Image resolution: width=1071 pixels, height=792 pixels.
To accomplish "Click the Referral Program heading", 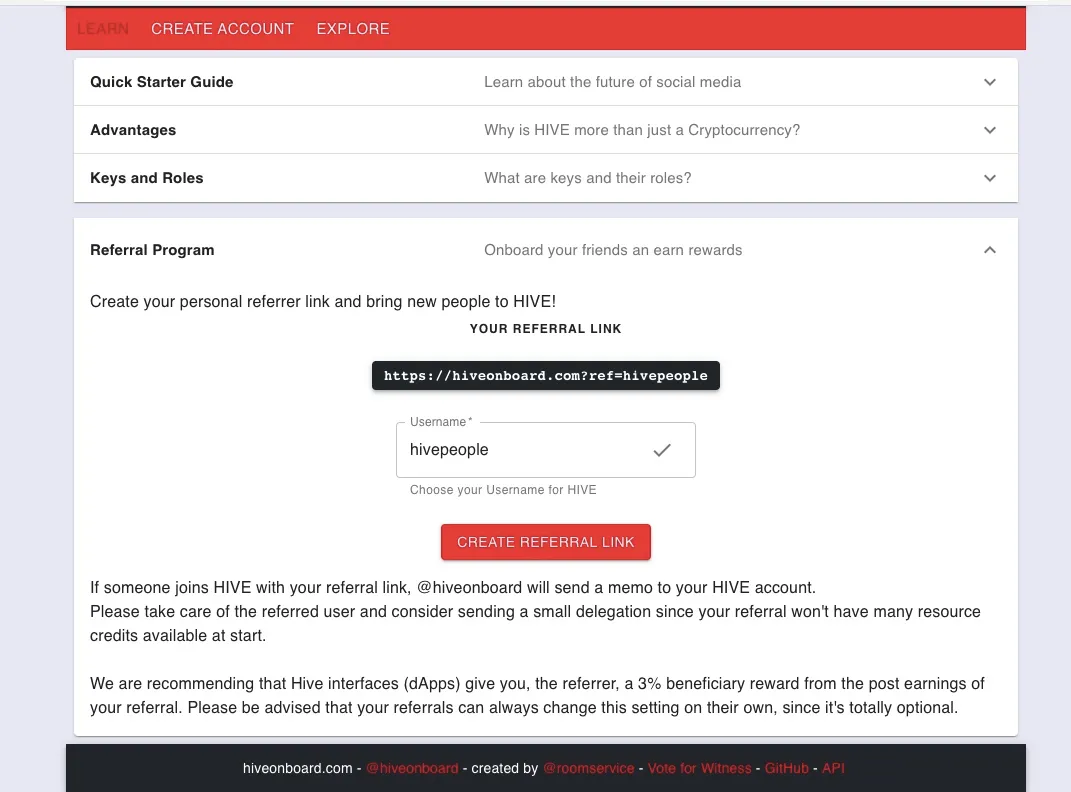I will [x=152, y=250].
